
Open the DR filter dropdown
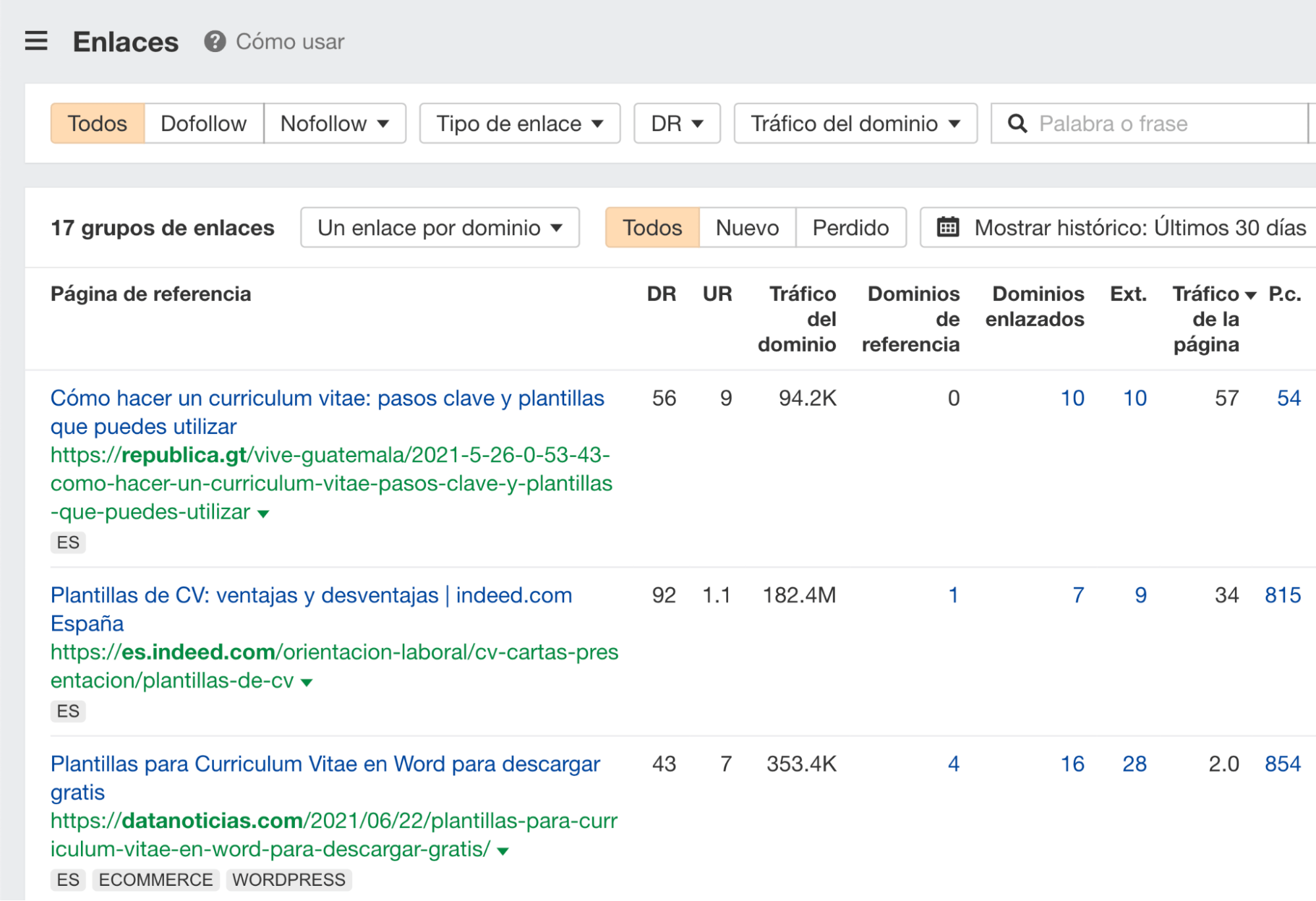pos(675,123)
